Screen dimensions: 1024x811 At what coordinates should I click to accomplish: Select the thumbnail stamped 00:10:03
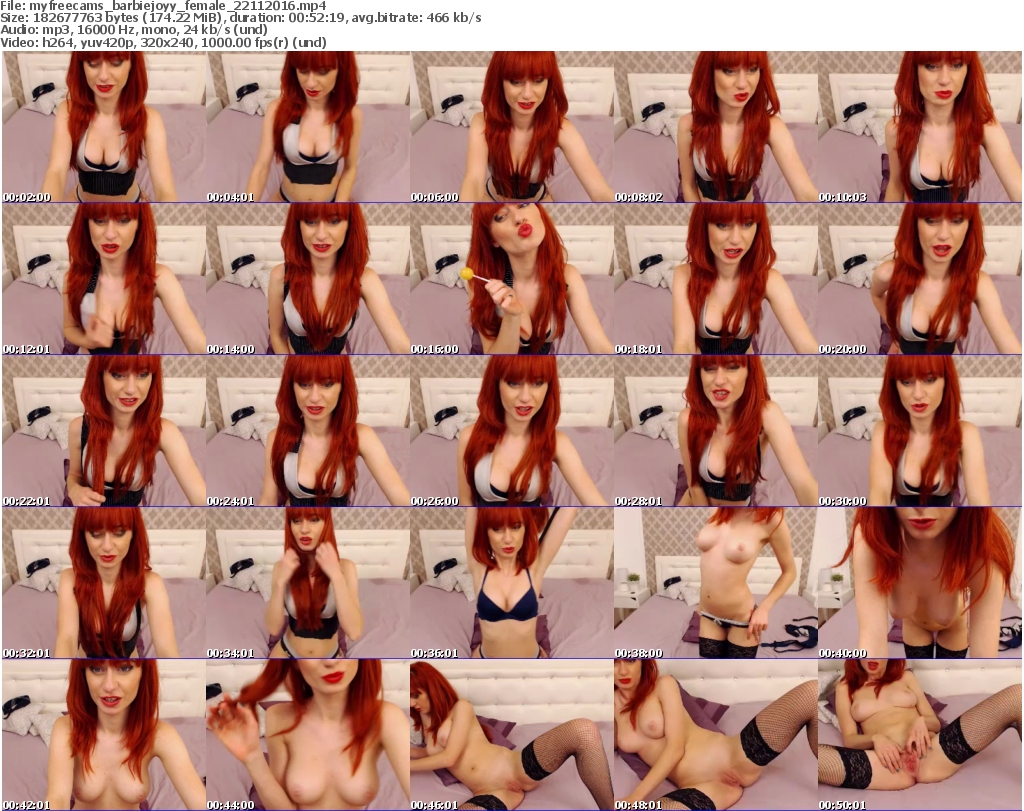(920, 127)
